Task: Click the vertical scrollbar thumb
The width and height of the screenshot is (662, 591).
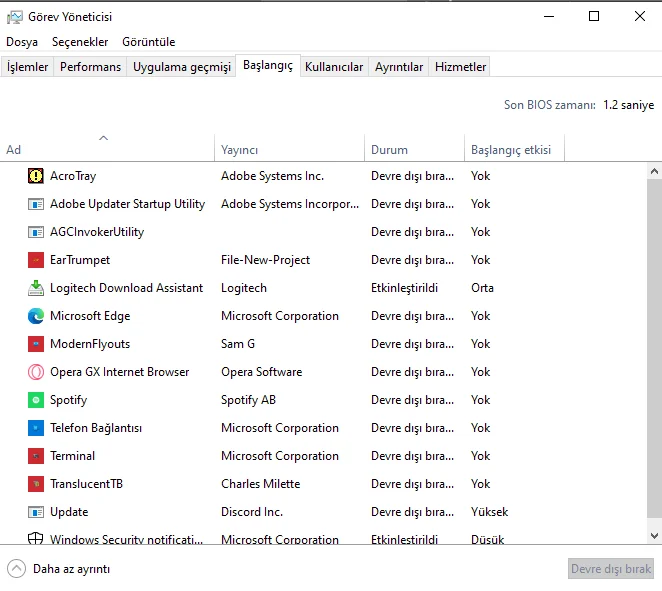Action: (x=654, y=348)
